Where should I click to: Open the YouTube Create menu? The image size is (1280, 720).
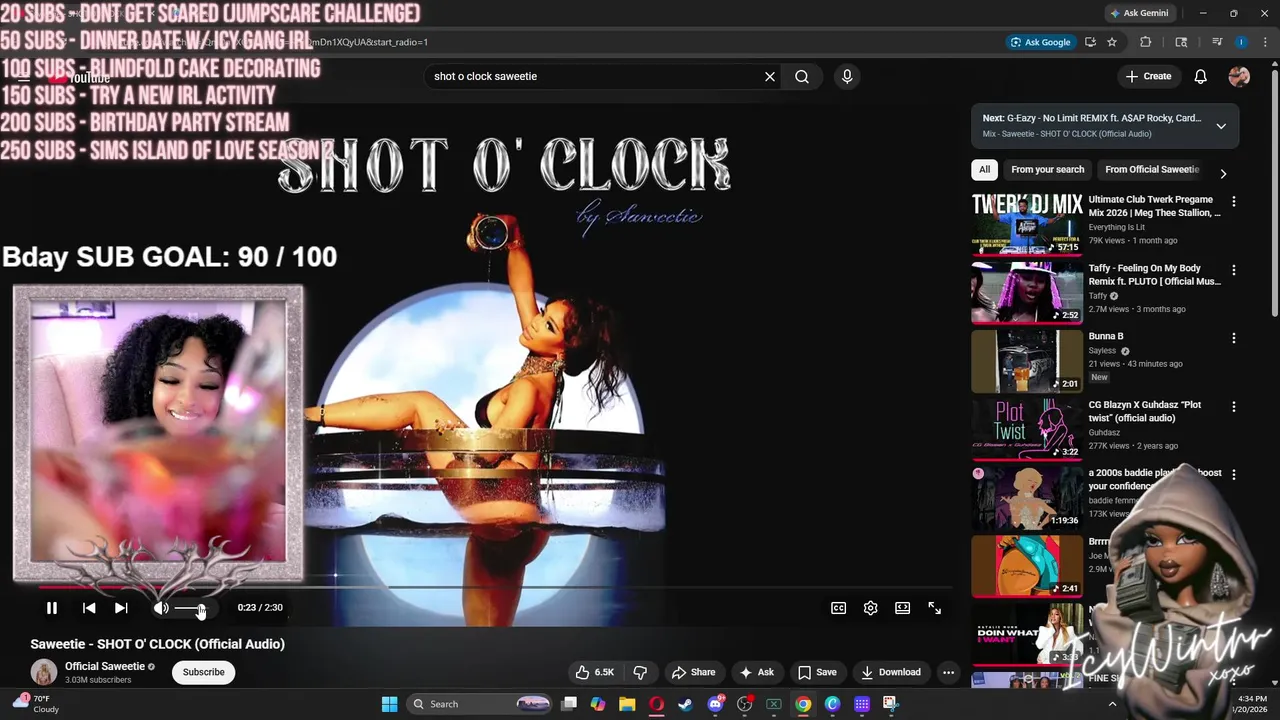(x=1148, y=76)
